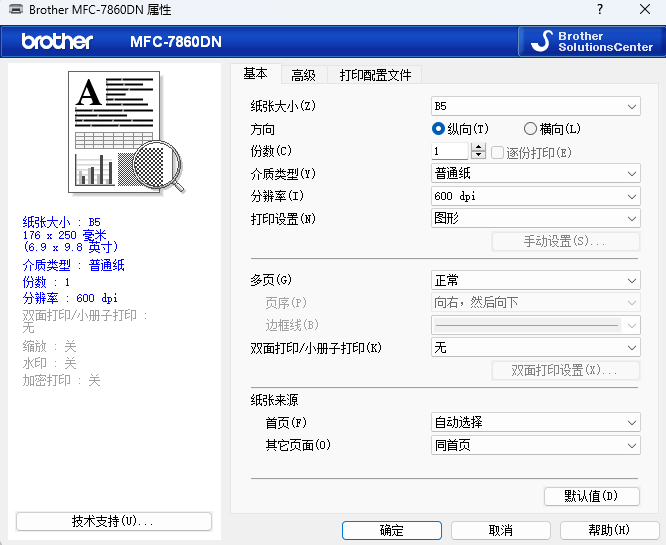Click the 默认值(D) button
The image size is (666, 545).
click(x=591, y=496)
